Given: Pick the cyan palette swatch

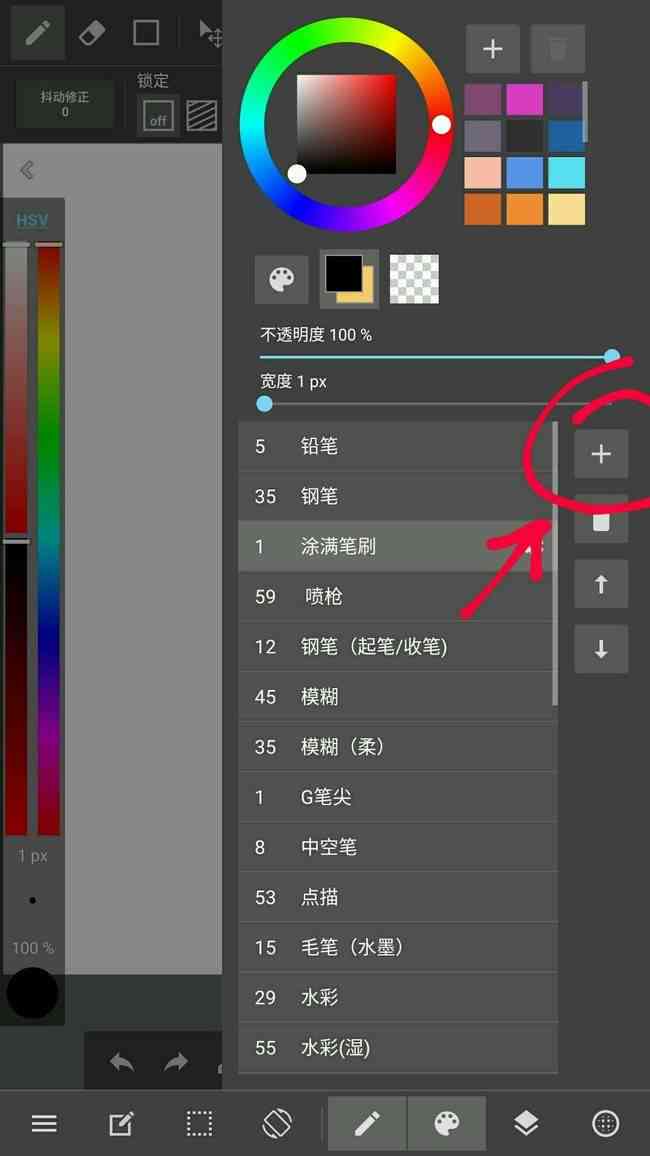Looking at the screenshot, I should tap(567, 173).
